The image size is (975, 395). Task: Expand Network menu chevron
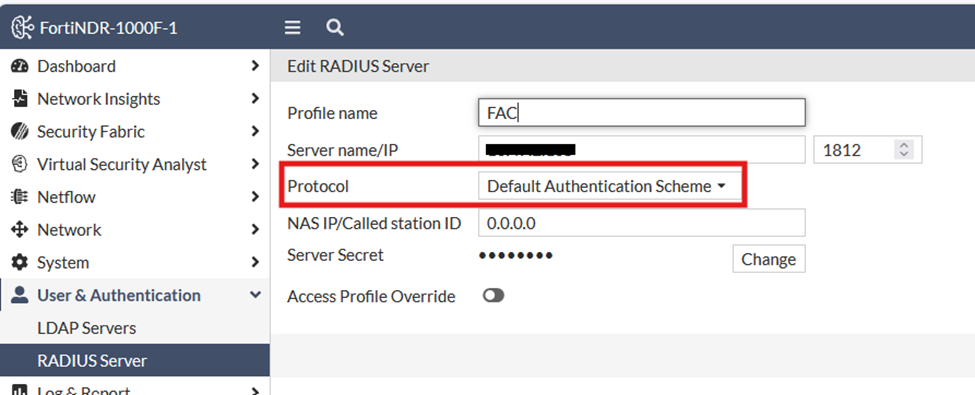[x=255, y=230]
